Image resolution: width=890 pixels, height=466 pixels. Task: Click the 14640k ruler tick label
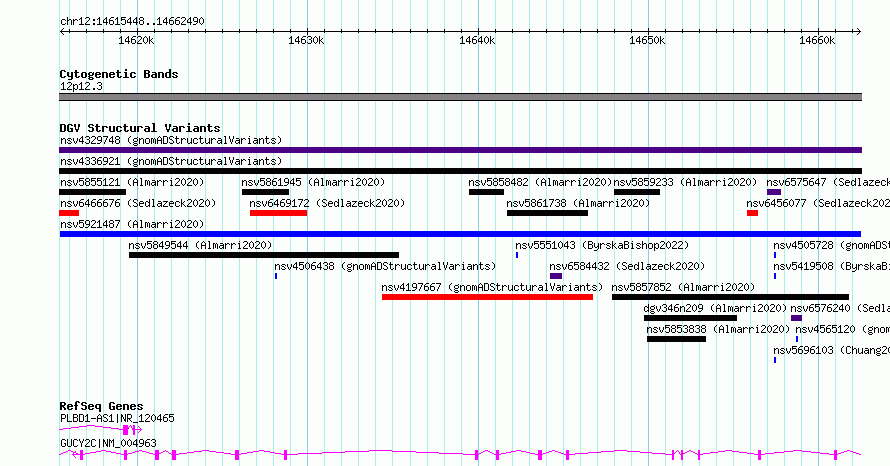click(x=477, y=40)
